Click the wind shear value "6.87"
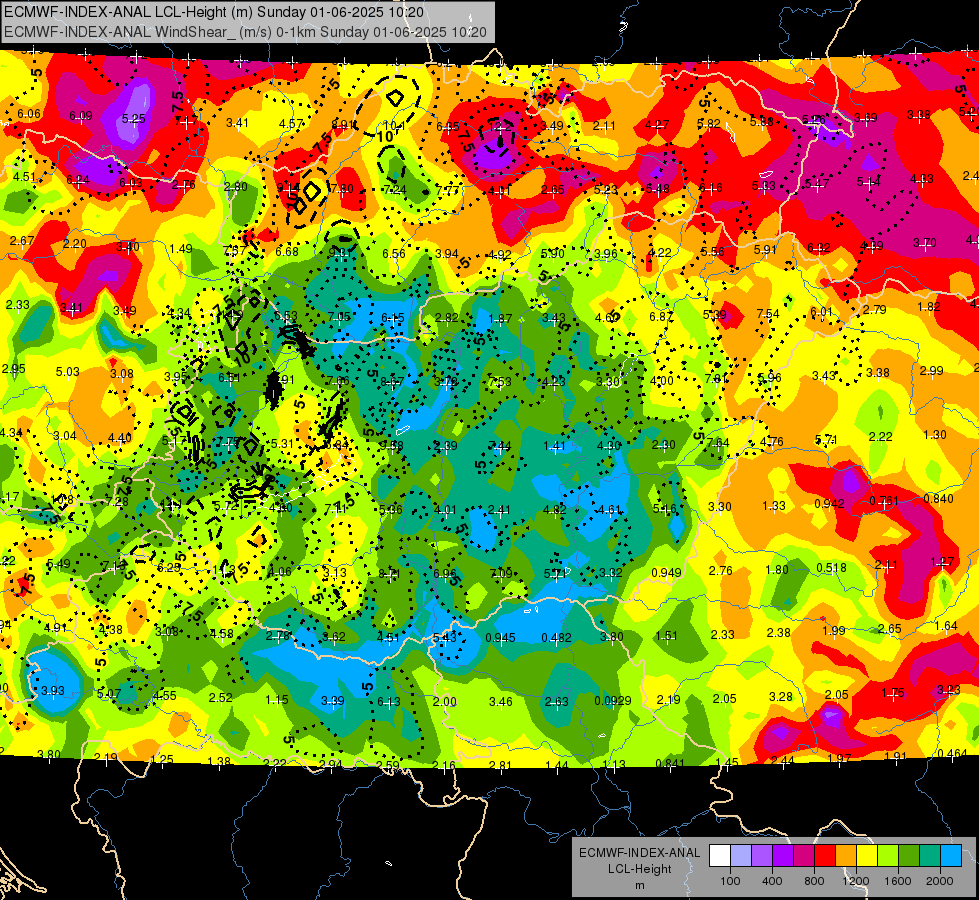 pos(661,317)
